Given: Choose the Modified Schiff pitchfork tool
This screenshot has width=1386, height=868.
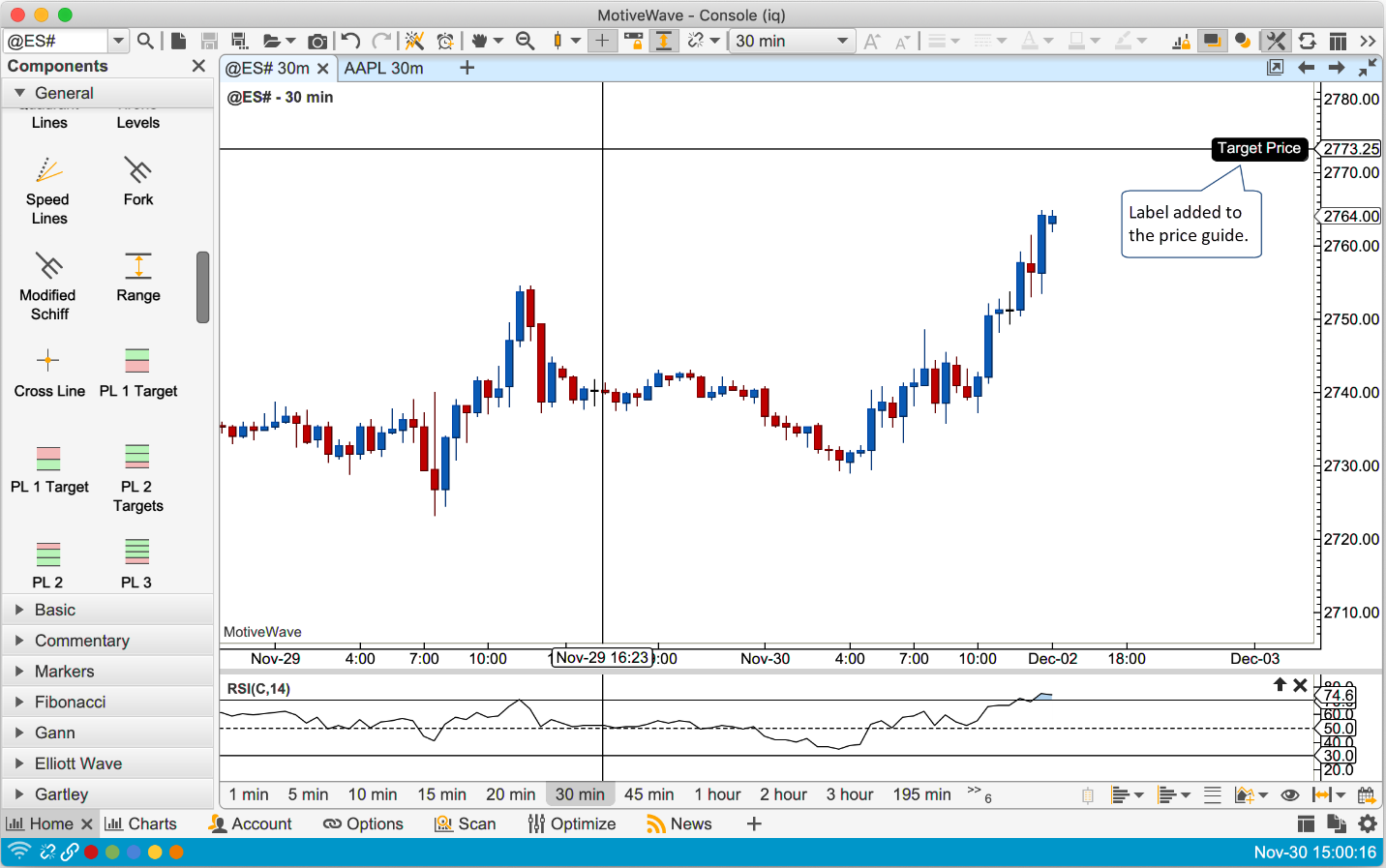Looking at the screenshot, I should [48, 286].
